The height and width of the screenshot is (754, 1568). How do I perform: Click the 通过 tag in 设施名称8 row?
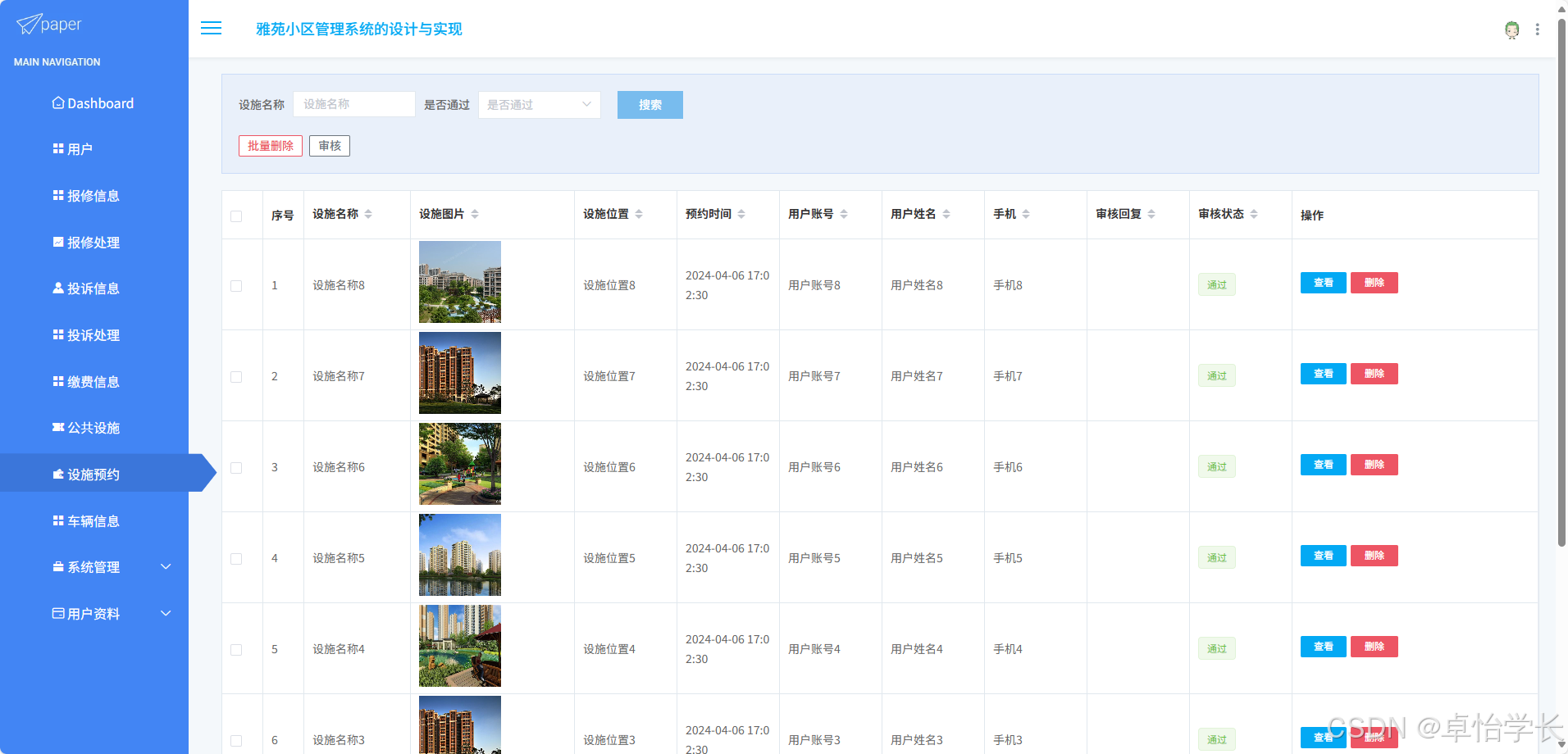(1217, 285)
